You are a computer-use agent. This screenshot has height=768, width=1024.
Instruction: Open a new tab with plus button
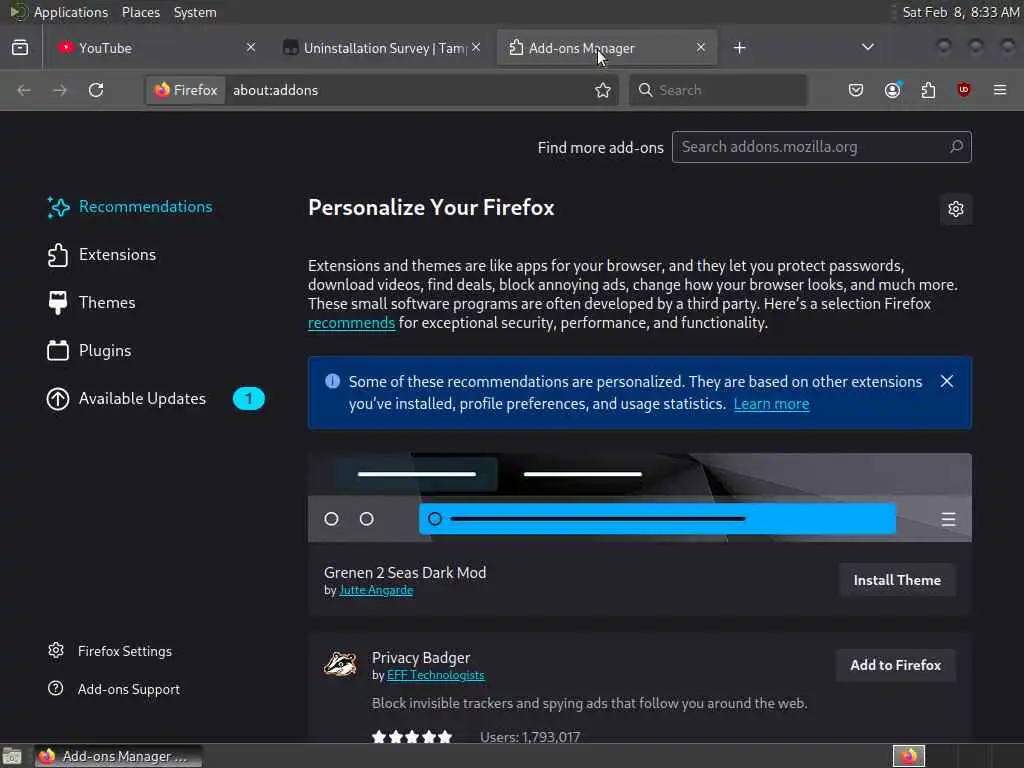click(739, 48)
